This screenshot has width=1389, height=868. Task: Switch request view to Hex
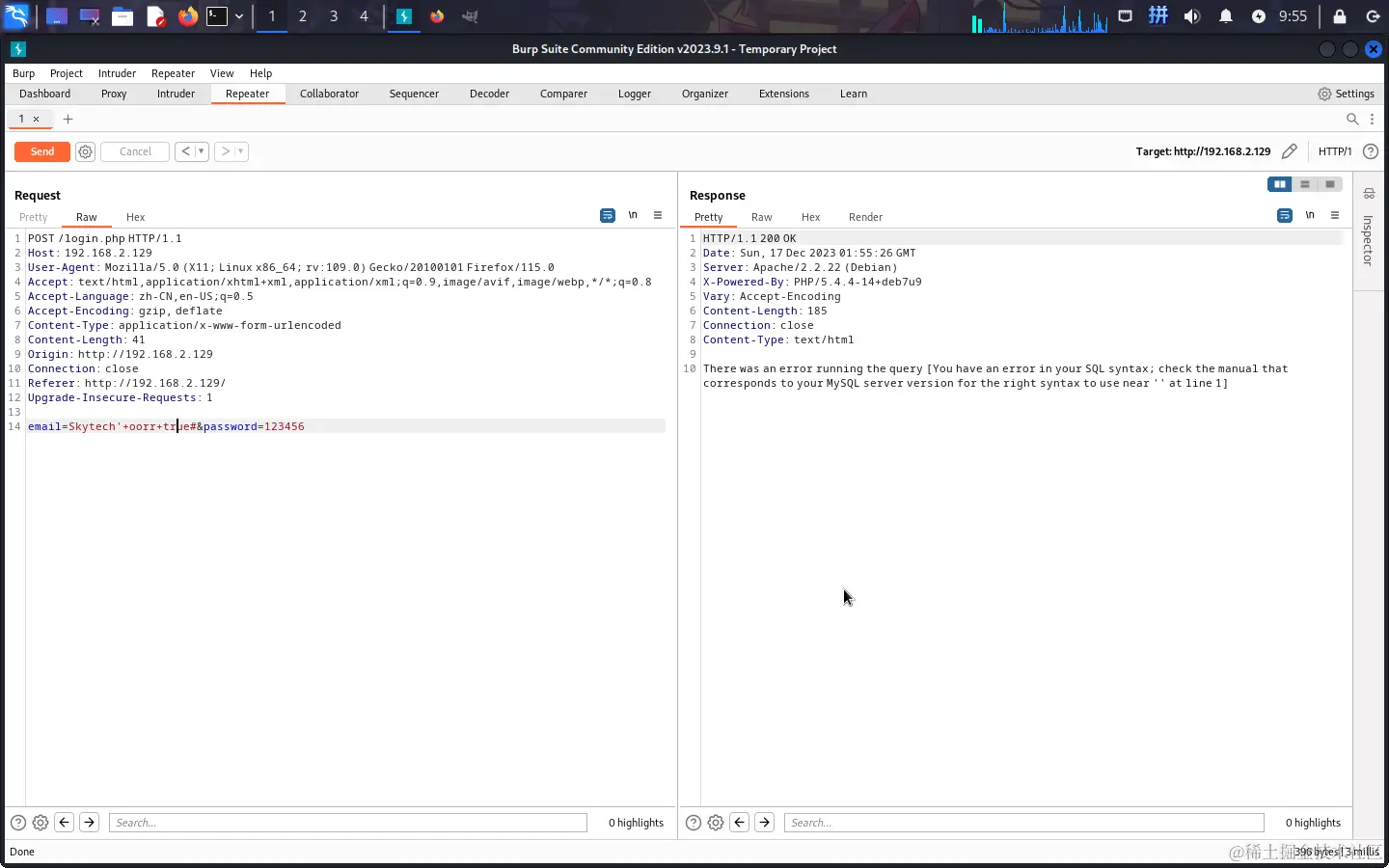[135, 217]
